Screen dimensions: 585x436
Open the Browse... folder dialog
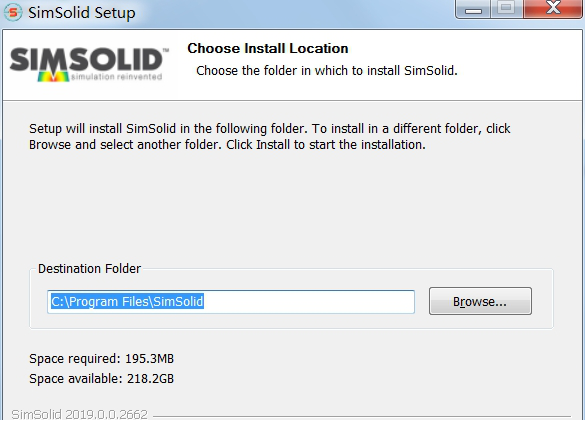point(480,301)
